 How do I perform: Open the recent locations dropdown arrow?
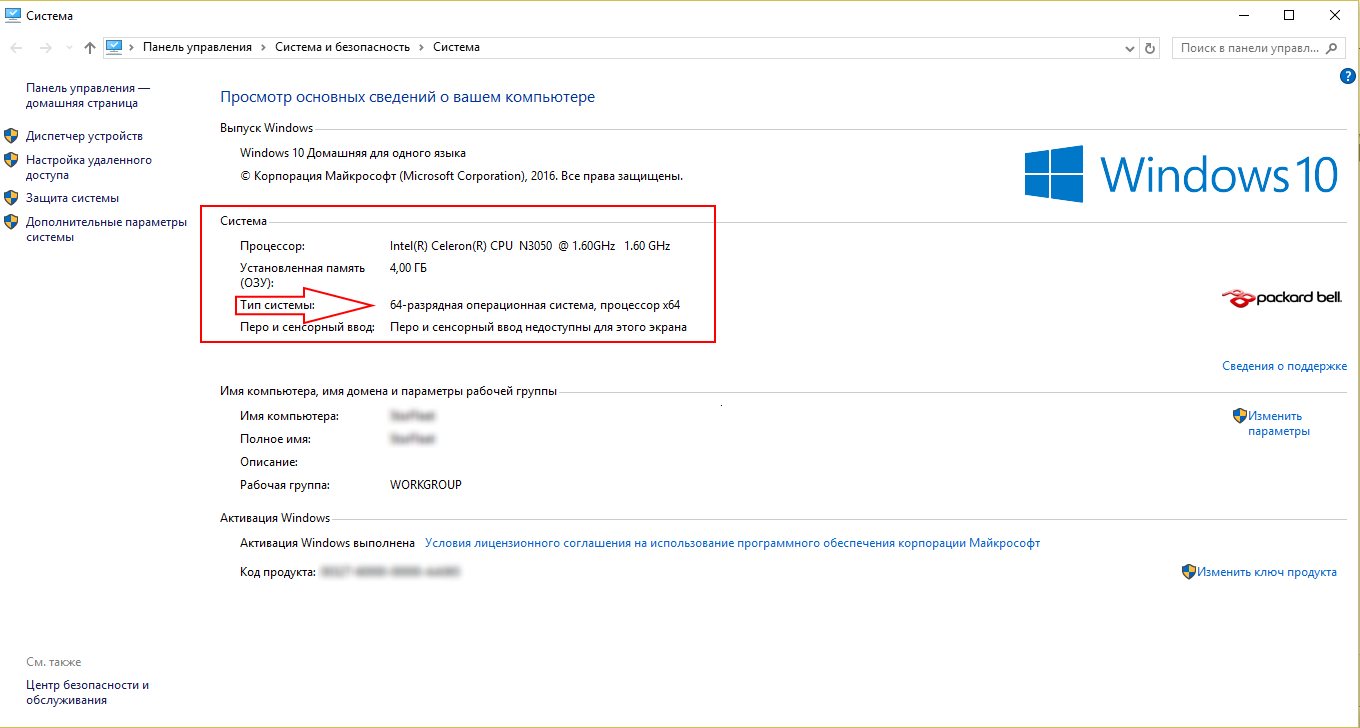coord(68,48)
